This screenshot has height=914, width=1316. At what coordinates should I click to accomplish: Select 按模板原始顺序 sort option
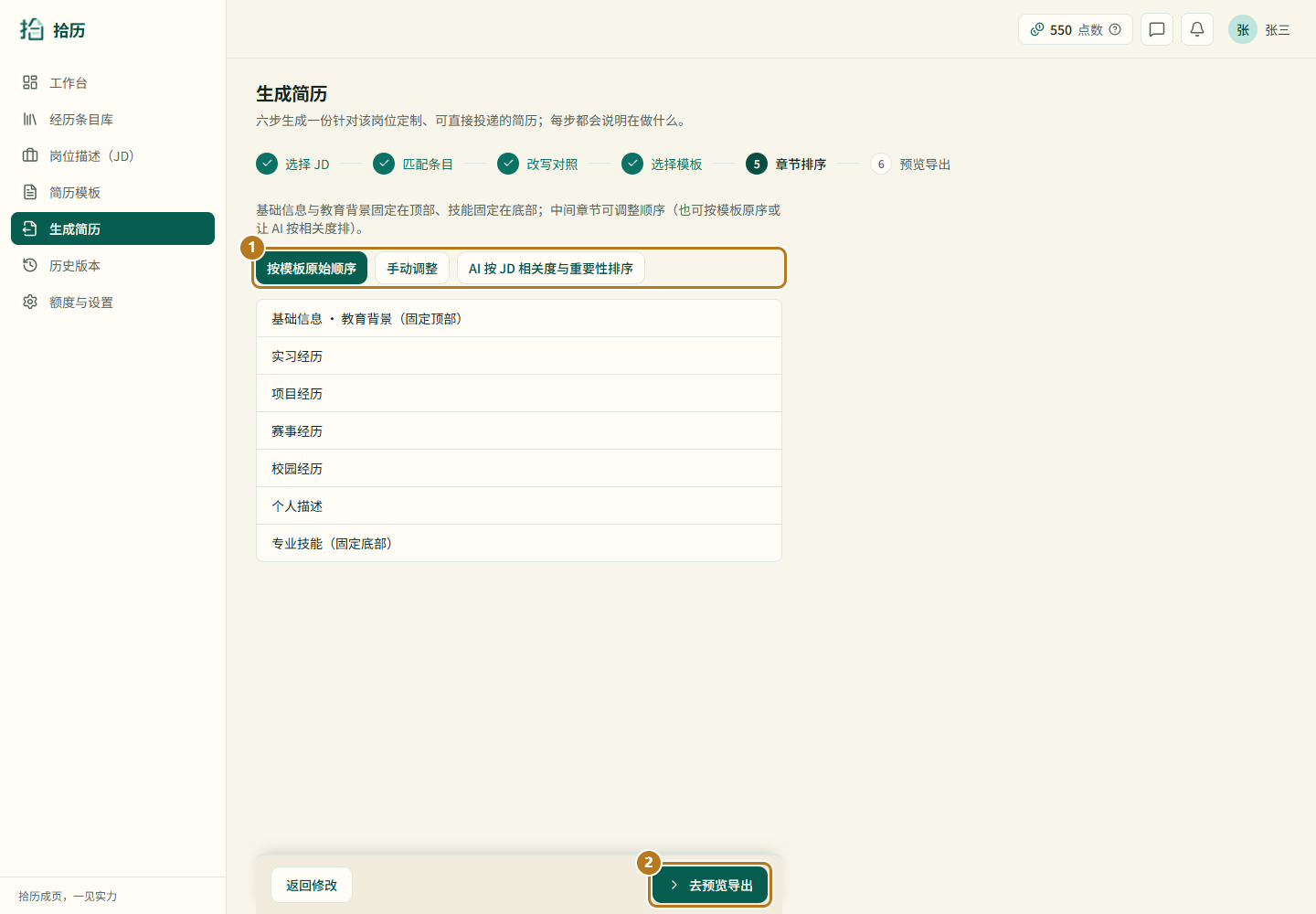pos(312,268)
